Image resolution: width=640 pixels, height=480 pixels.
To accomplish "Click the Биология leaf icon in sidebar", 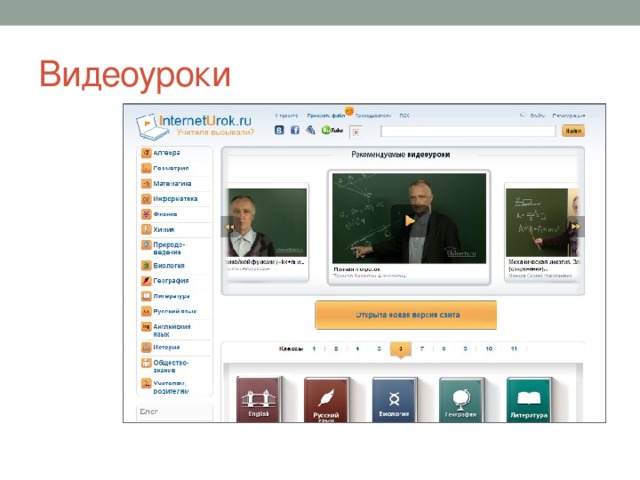I will (x=146, y=265).
